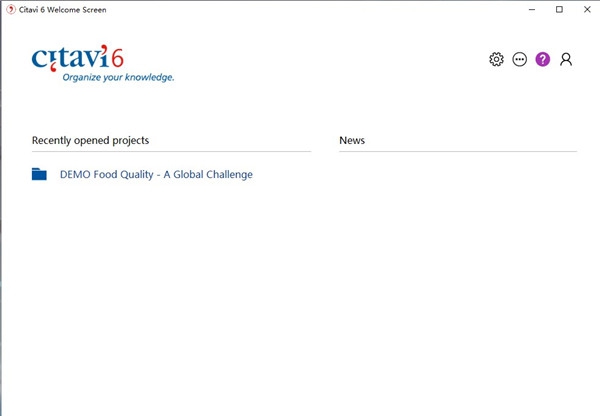The image size is (600, 416).
Task: Minimize the Citavi 6 Welcome Screen window
Action: click(x=532, y=10)
